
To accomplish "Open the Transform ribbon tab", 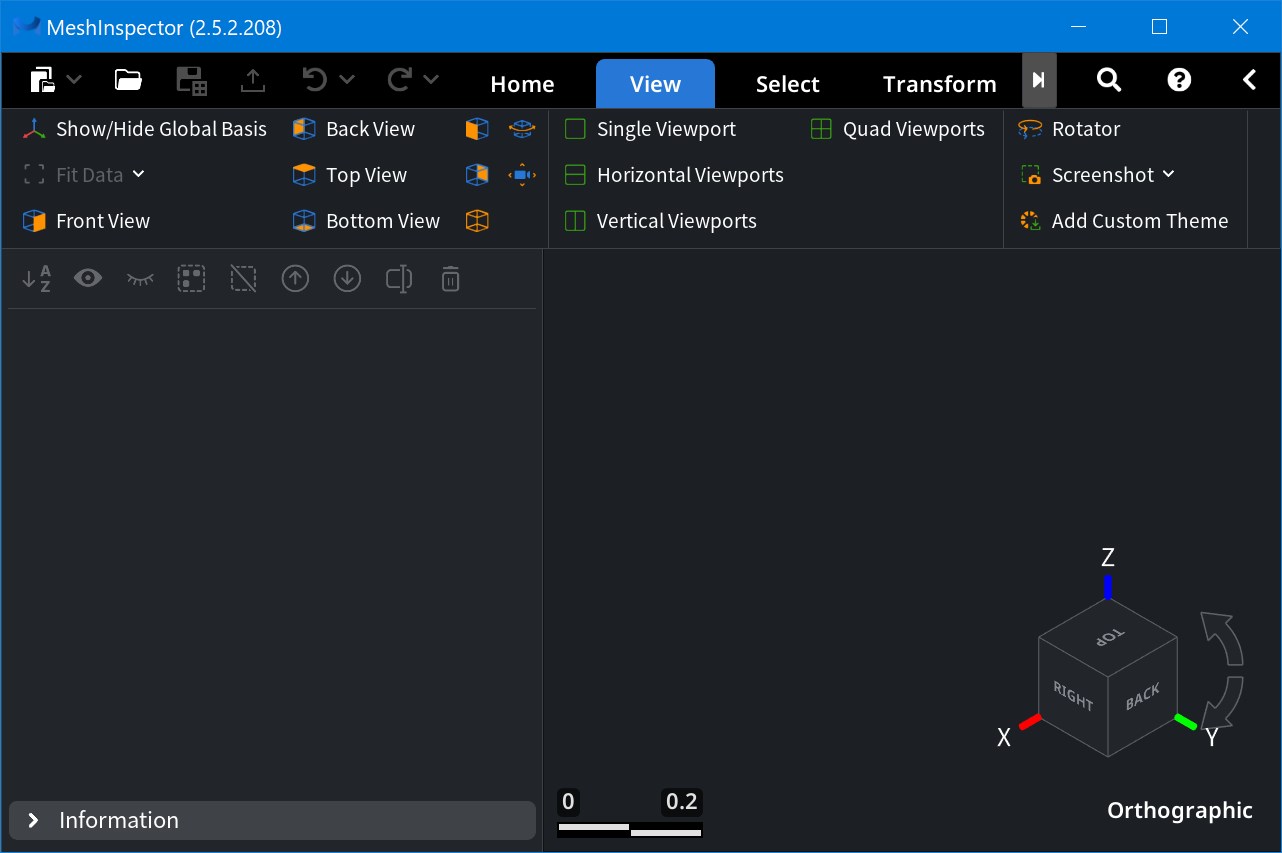I will [x=939, y=84].
